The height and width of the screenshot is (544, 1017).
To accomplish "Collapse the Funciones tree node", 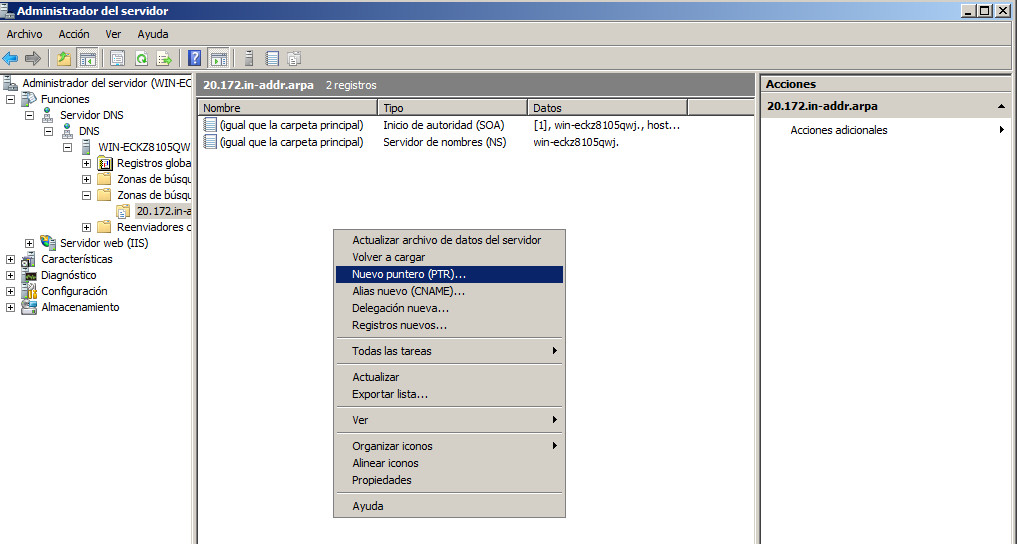I will [x=11, y=99].
